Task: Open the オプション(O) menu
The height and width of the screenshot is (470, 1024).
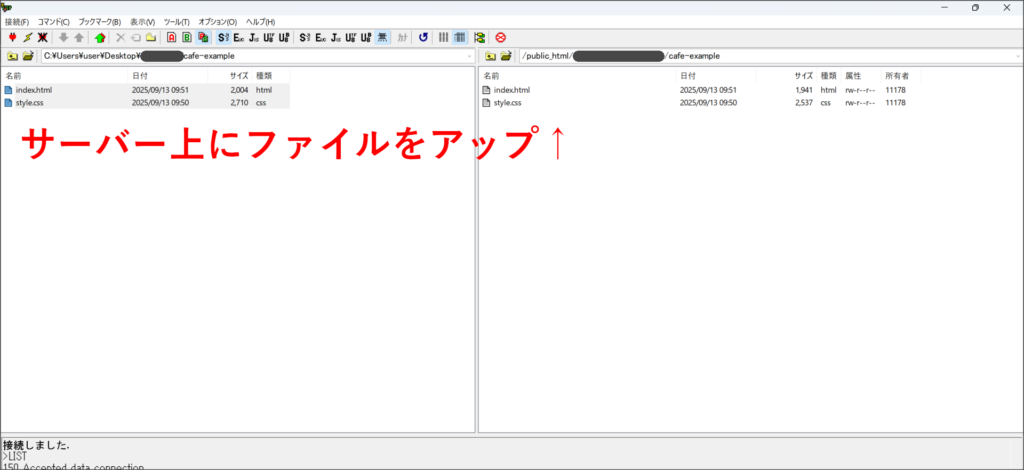Action: (x=217, y=21)
